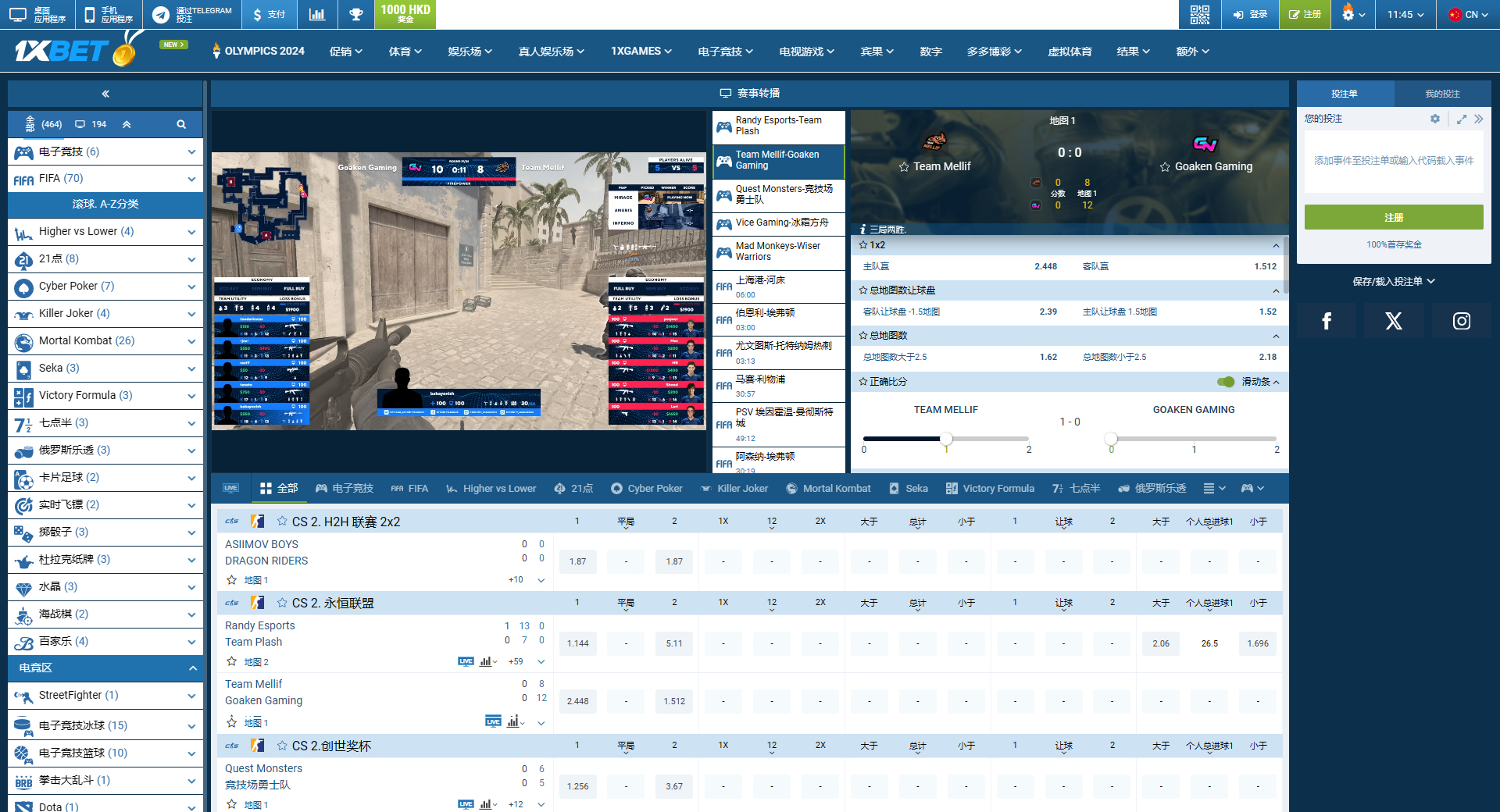Favorite Goaken Gaming with star icon
Screen dimensions: 1500x812
(1165, 167)
